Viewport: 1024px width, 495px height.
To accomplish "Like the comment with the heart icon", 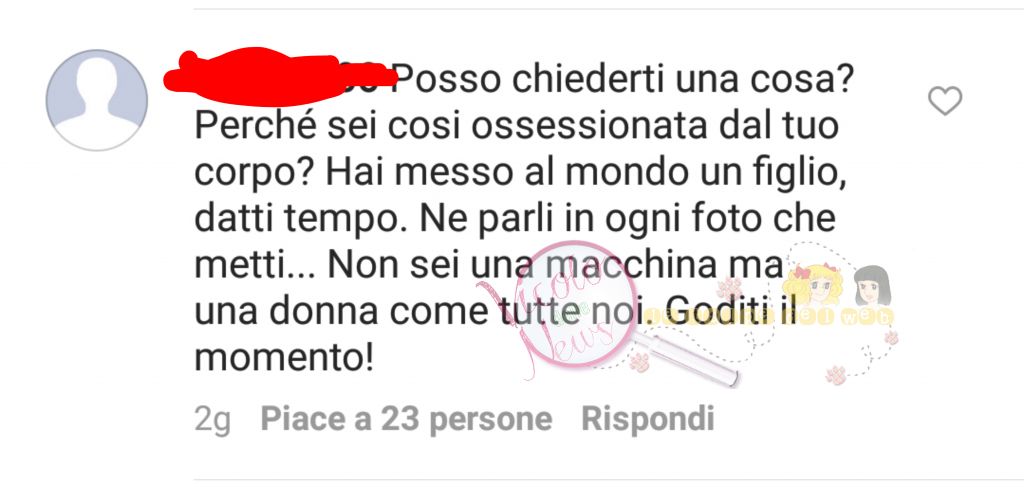I will 945,101.
